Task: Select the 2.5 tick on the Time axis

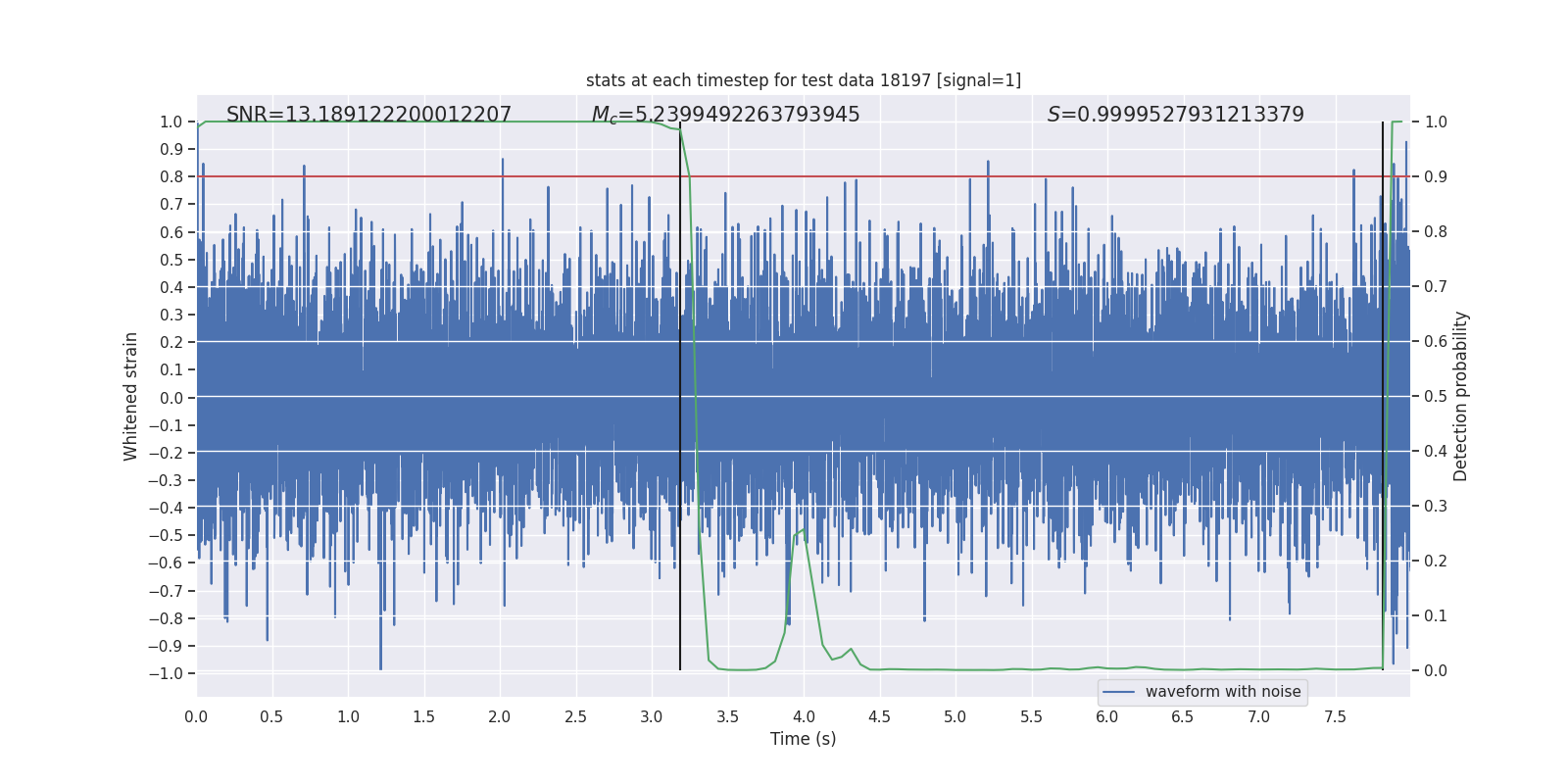Action: [x=575, y=716]
